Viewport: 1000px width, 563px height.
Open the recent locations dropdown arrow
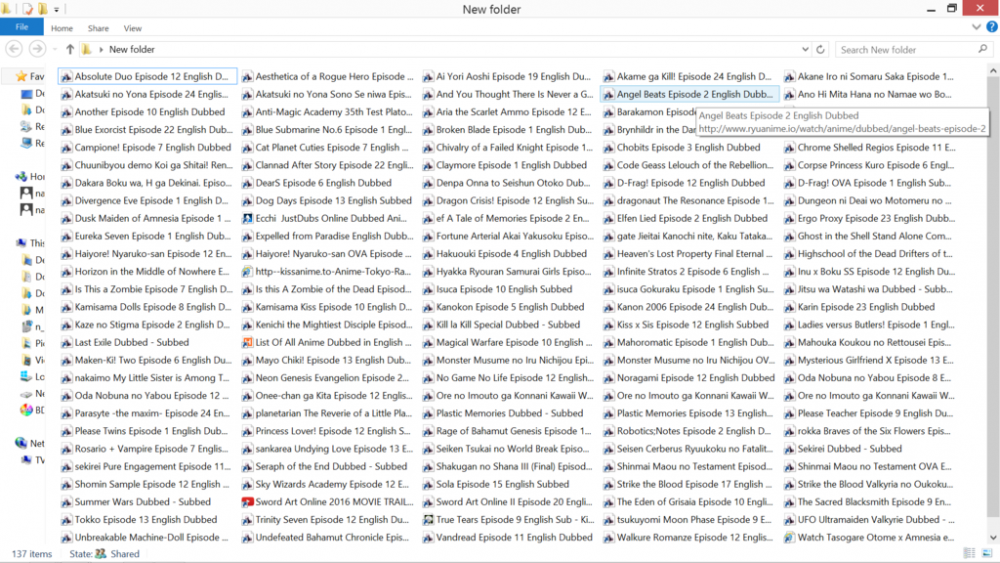tap(55, 49)
